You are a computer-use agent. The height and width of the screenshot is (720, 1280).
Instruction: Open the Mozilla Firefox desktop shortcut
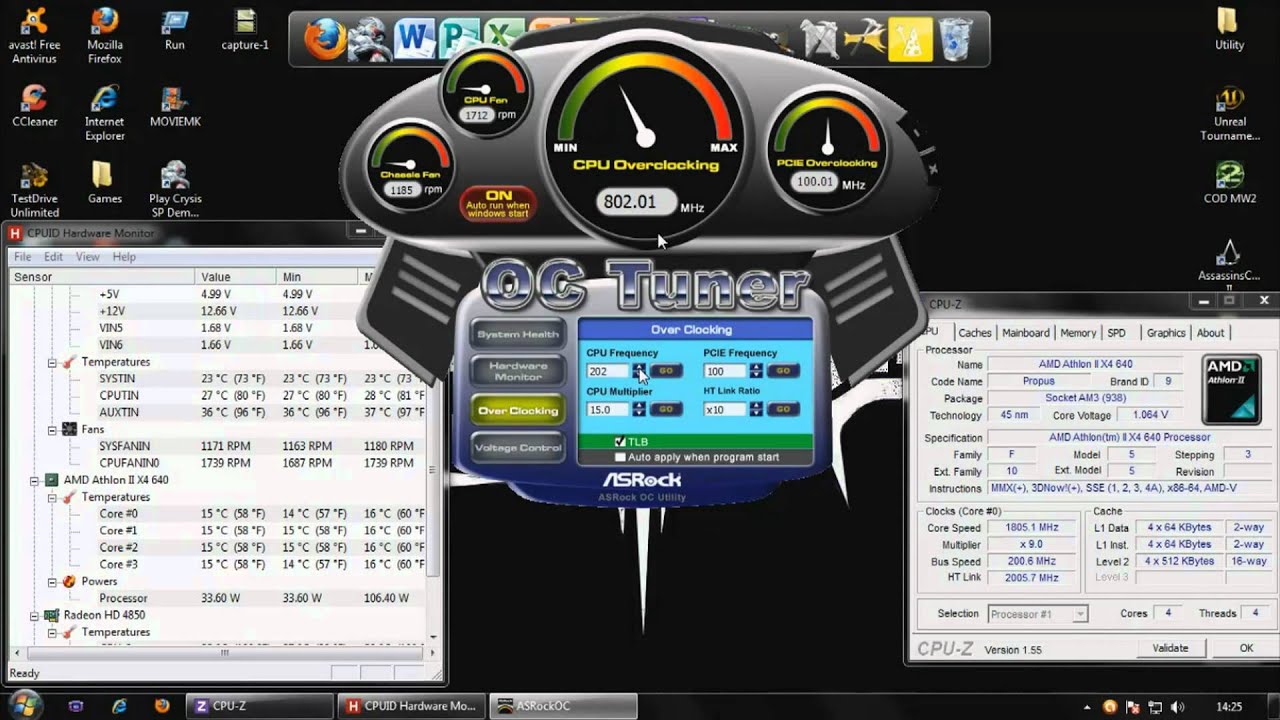105,36
